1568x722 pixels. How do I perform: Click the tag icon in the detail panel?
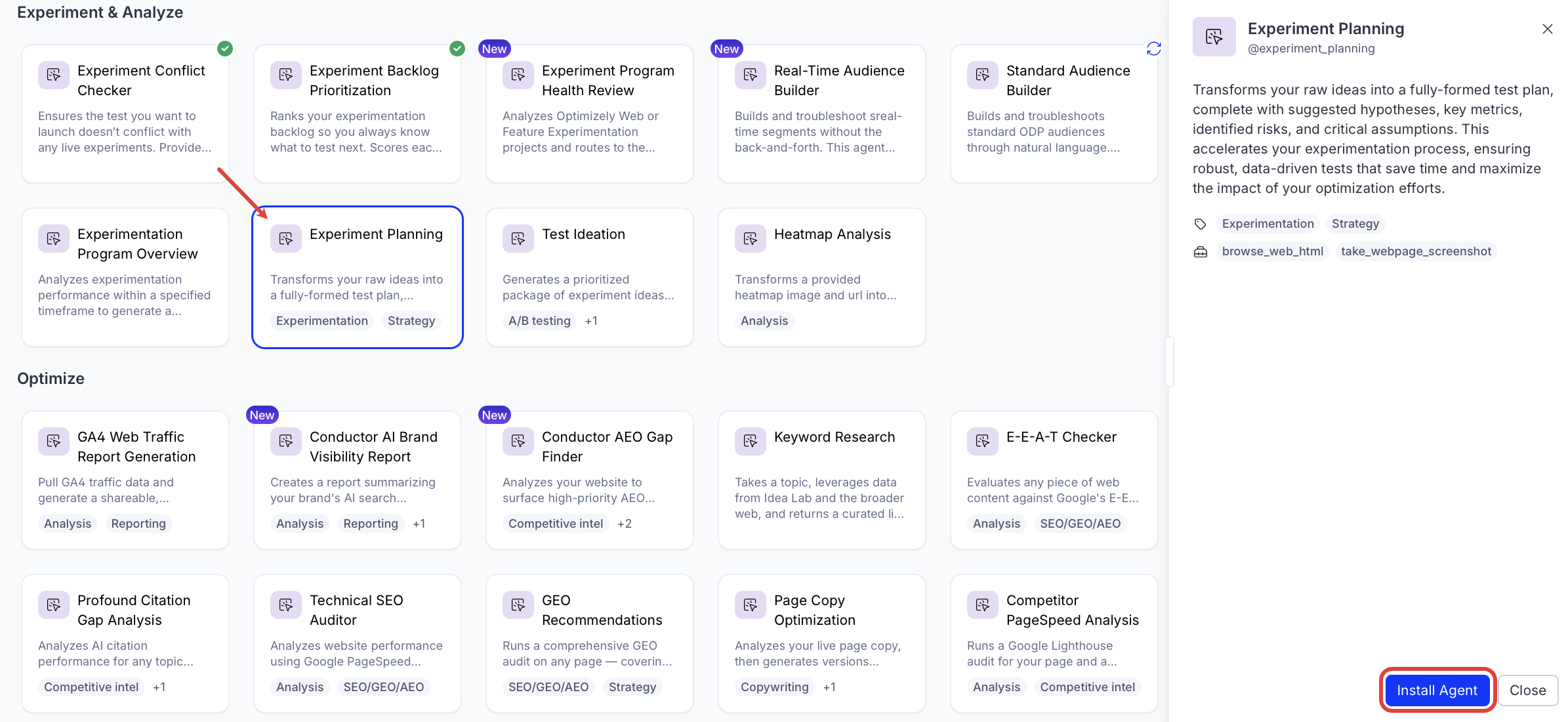tap(1201, 224)
